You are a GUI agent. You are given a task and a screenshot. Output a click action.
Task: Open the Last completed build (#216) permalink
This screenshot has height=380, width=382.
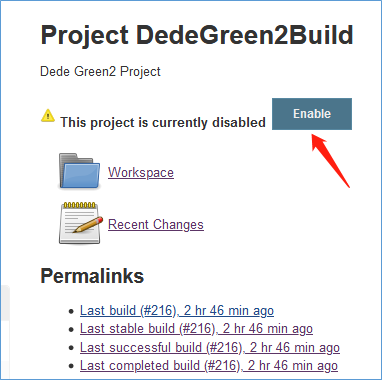coord(209,366)
